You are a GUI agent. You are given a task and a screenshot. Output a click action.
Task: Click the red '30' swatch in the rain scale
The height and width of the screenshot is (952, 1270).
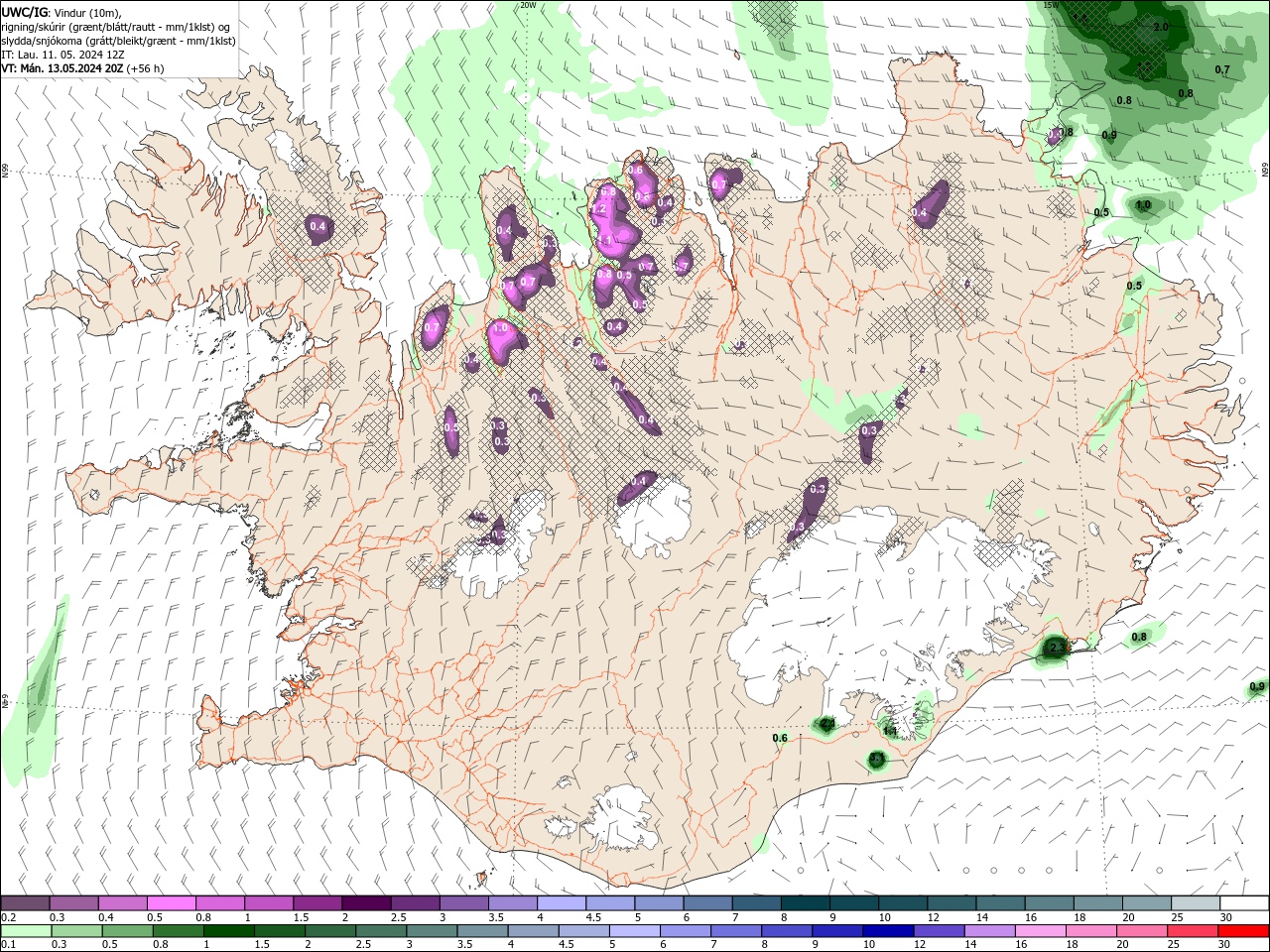[1243, 931]
